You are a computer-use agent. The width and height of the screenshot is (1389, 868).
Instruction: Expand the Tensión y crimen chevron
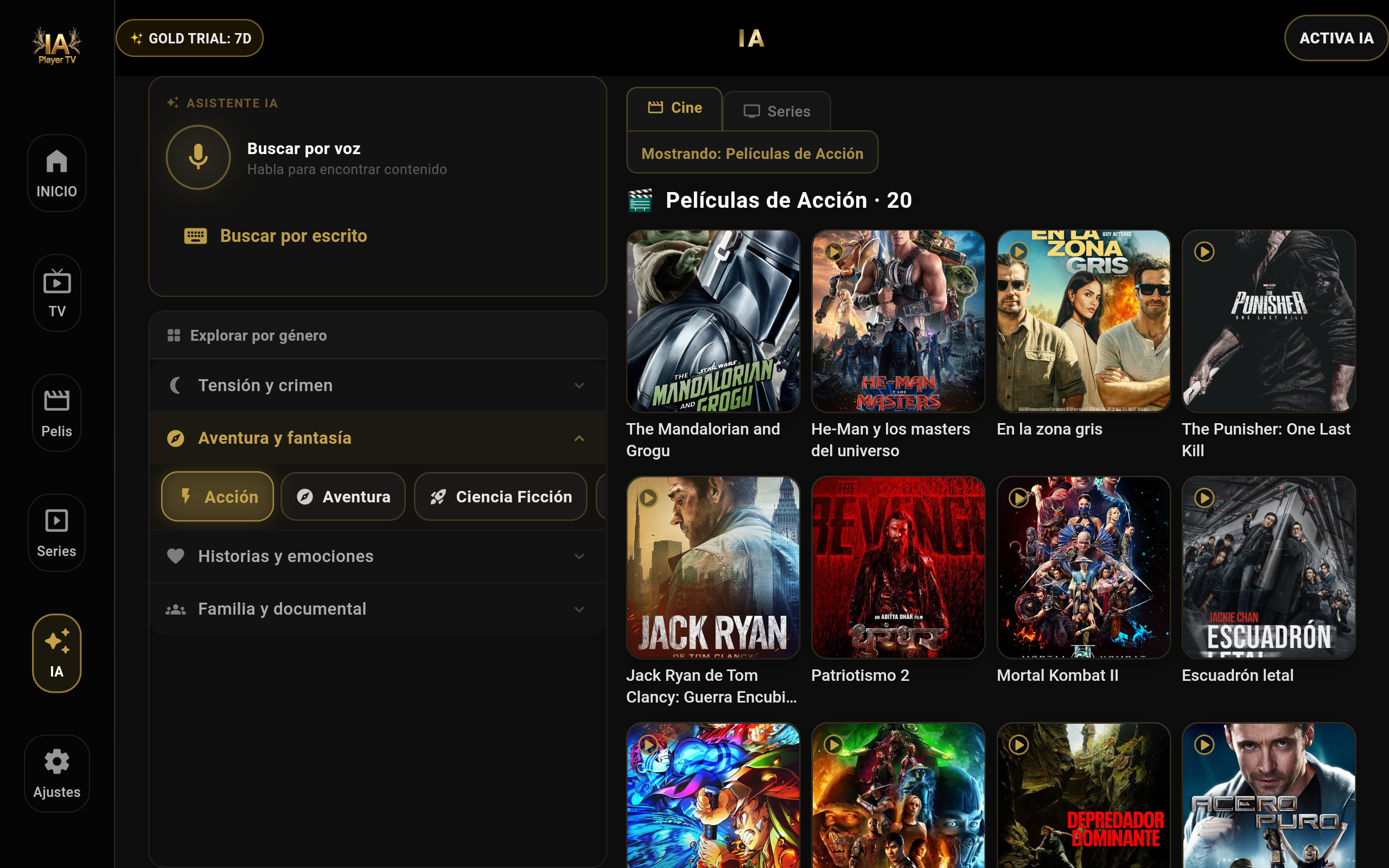[x=579, y=386]
